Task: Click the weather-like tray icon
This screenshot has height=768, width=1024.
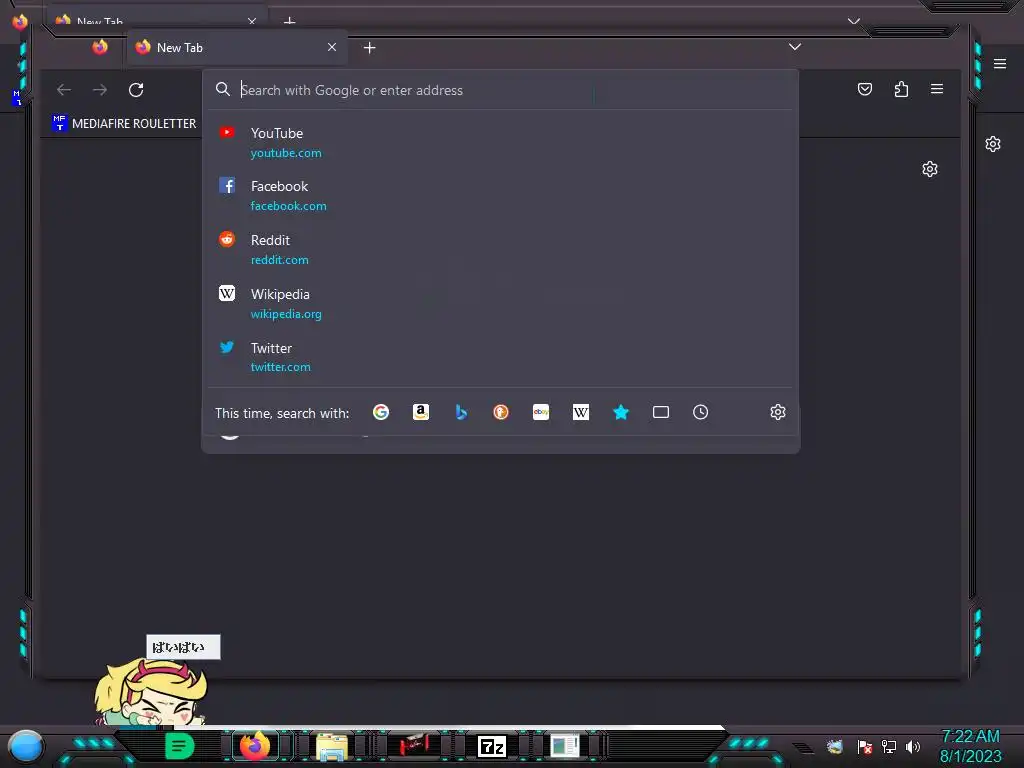Action: coord(835,746)
